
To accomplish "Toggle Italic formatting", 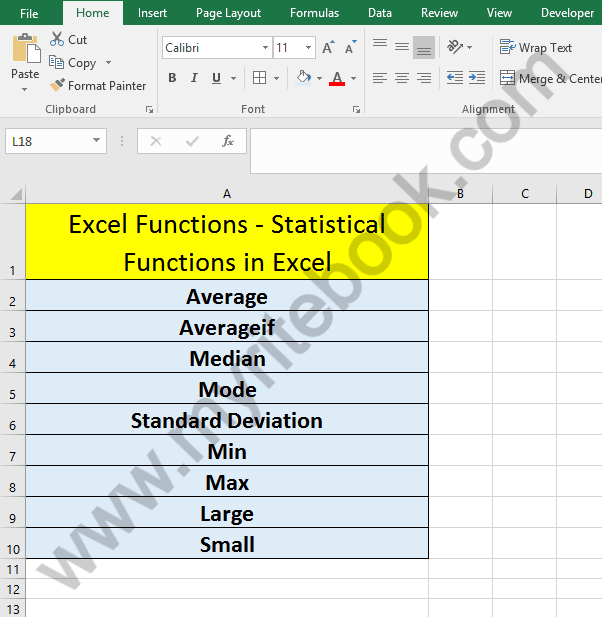I will point(194,78).
